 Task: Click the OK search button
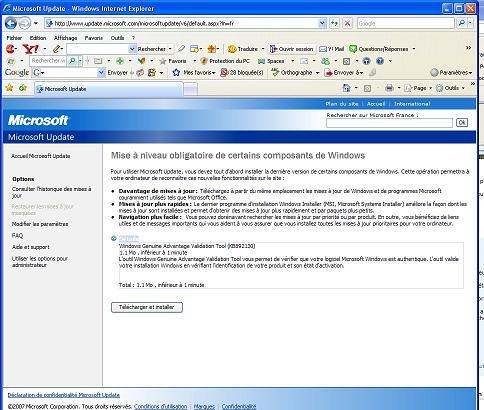pyautogui.click(x=462, y=123)
